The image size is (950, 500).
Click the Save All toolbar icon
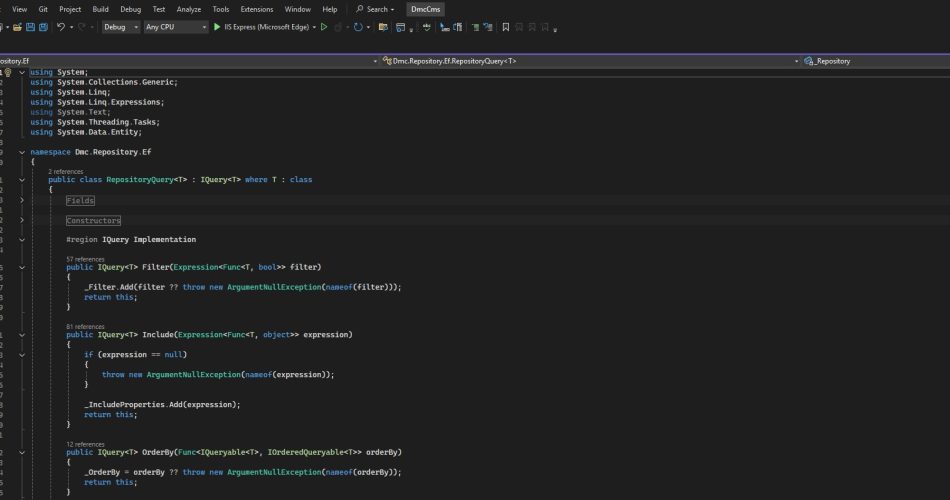43,27
